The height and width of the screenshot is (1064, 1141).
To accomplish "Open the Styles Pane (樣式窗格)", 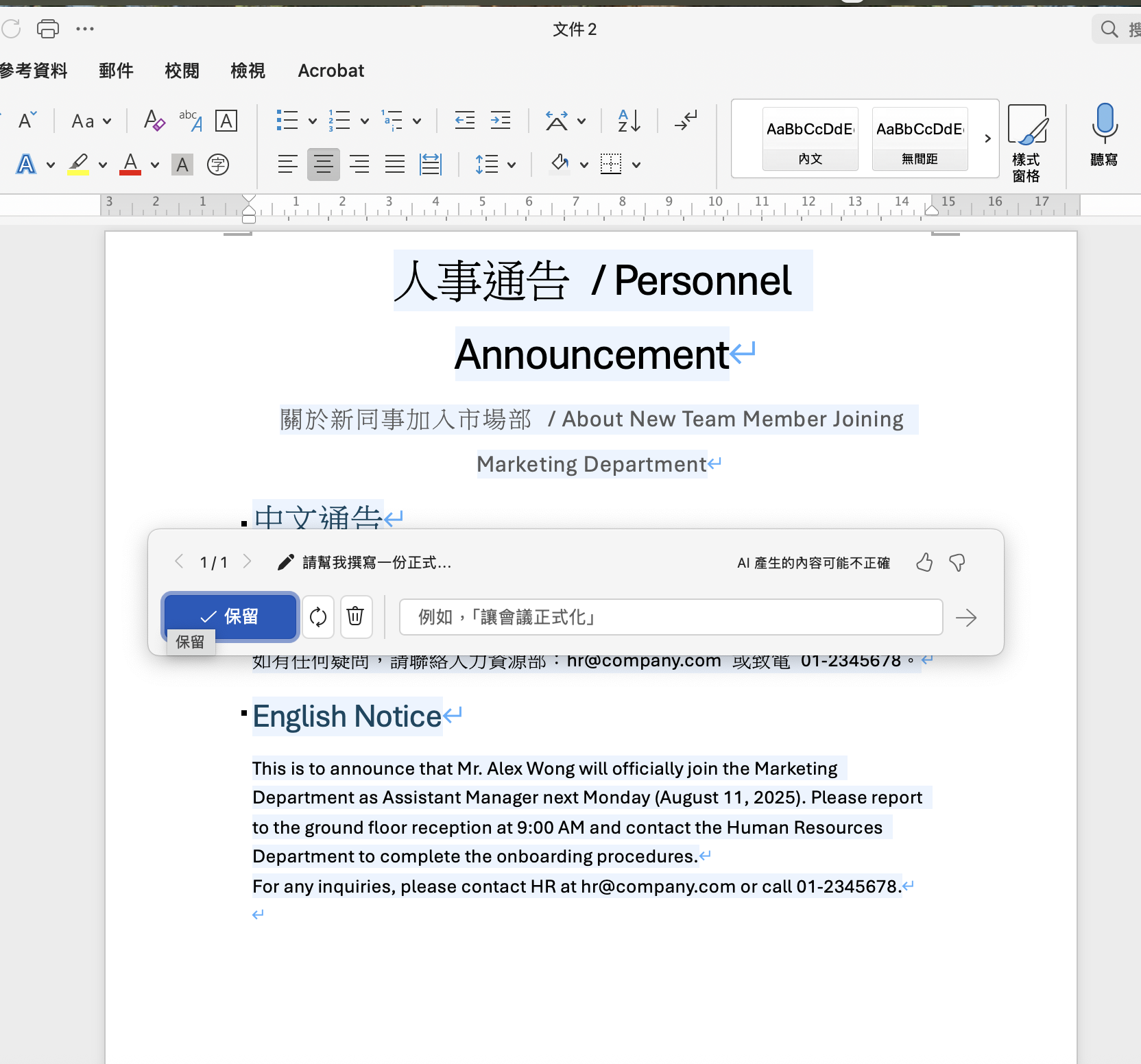I will click(1026, 144).
